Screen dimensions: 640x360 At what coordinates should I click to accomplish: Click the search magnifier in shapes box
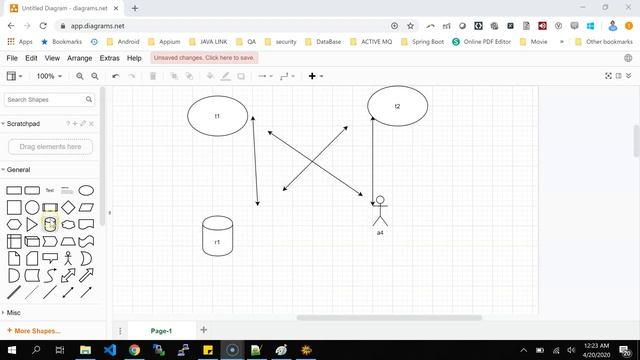click(x=89, y=99)
